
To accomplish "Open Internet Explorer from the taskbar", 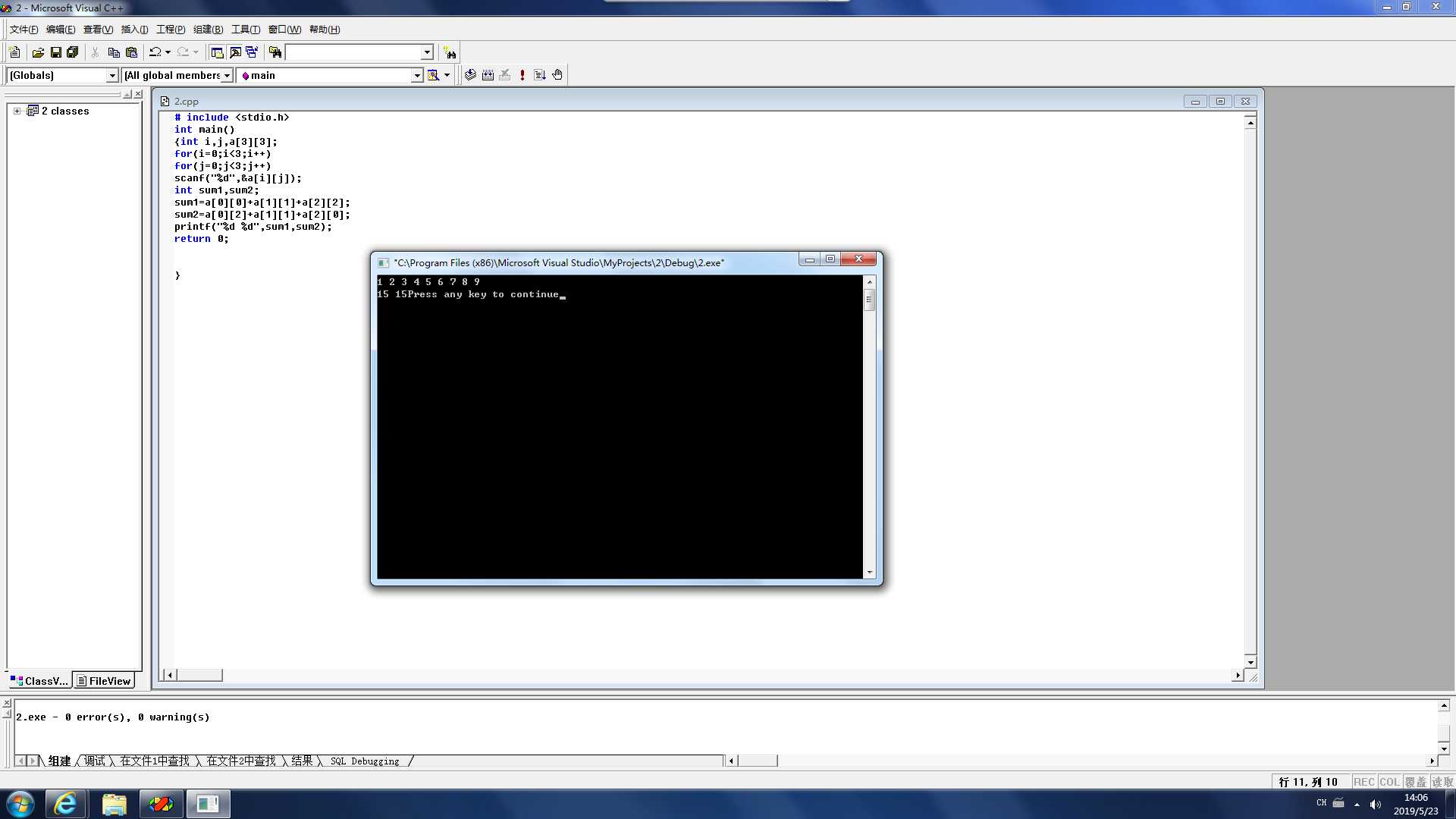I will 65,804.
